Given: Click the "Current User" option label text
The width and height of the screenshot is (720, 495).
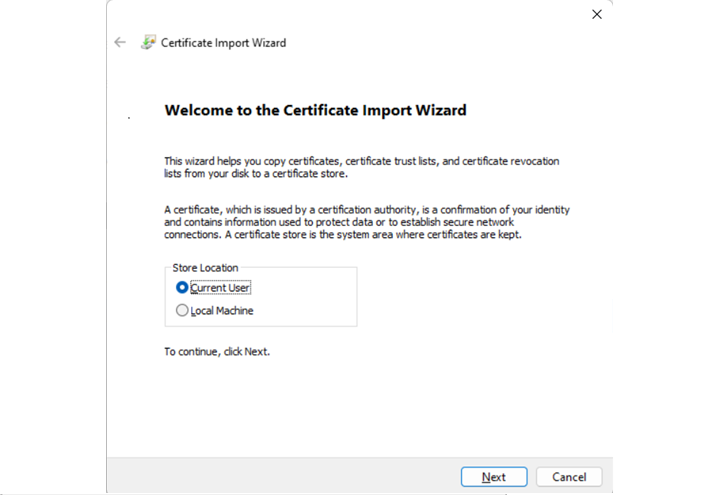Looking at the screenshot, I should pyautogui.click(x=221, y=288).
